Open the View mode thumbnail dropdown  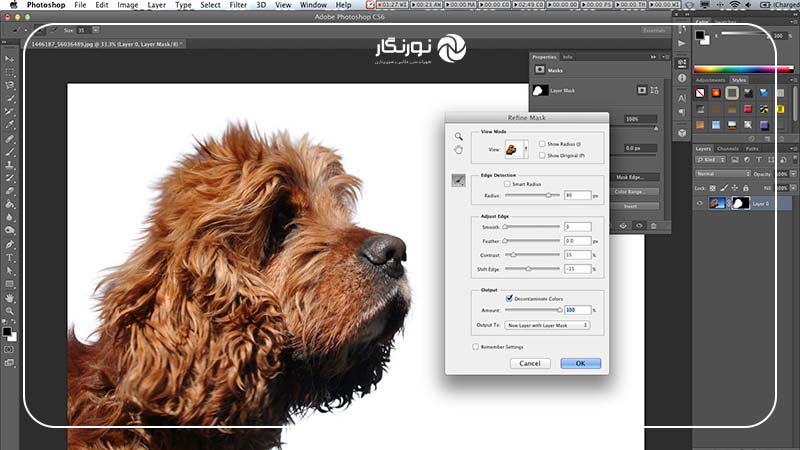click(x=516, y=149)
